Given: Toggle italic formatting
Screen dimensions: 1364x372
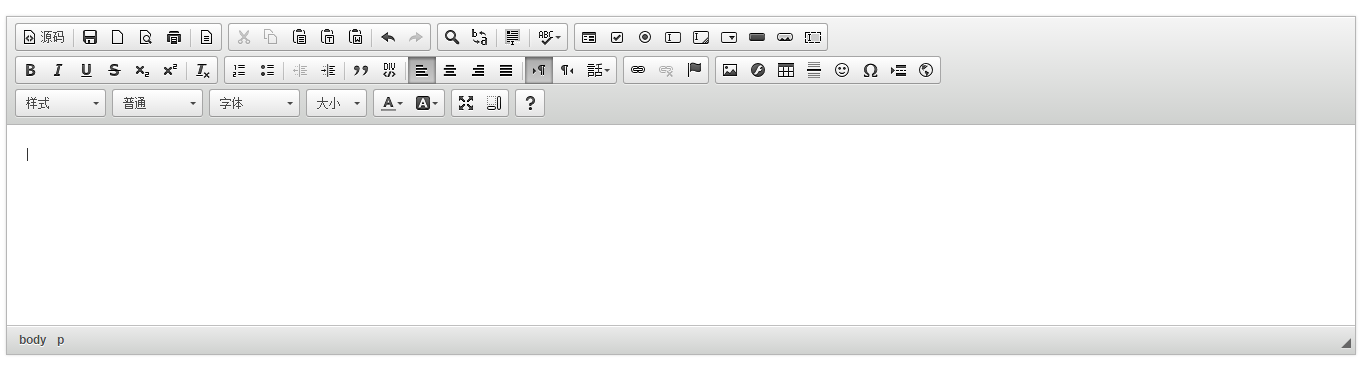Looking at the screenshot, I should click(x=58, y=70).
